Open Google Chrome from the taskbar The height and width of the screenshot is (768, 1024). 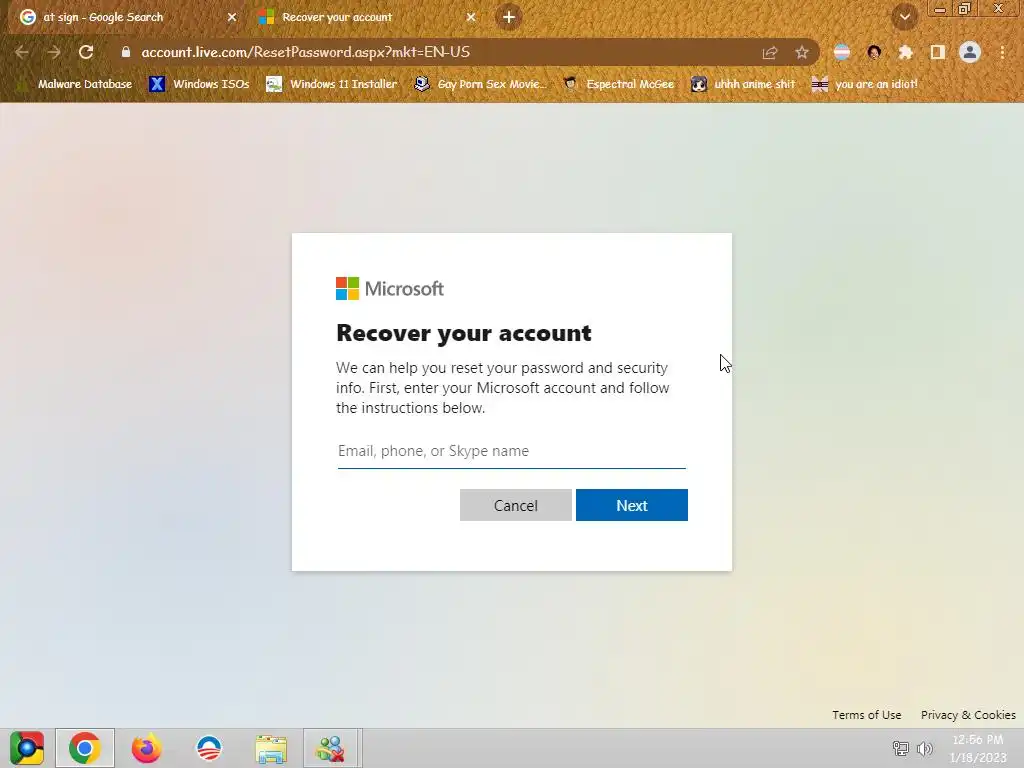pyautogui.click(x=85, y=748)
